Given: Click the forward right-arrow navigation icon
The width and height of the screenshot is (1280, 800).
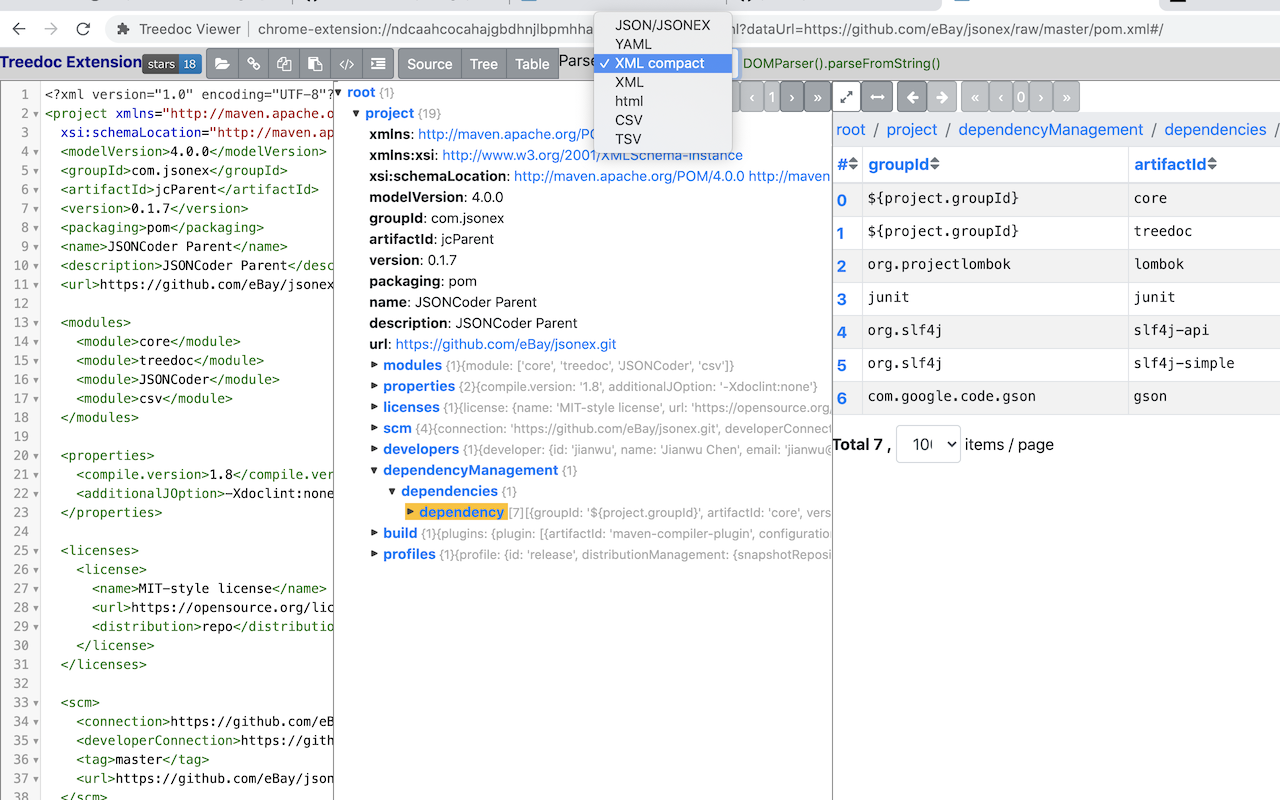Looking at the screenshot, I should point(941,97).
